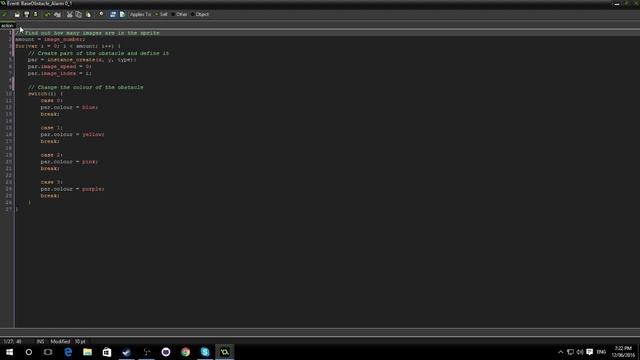This screenshot has width=640, height=360.
Task: Click the 'for(var i = 0' loop line
Action: tap(68, 46)
